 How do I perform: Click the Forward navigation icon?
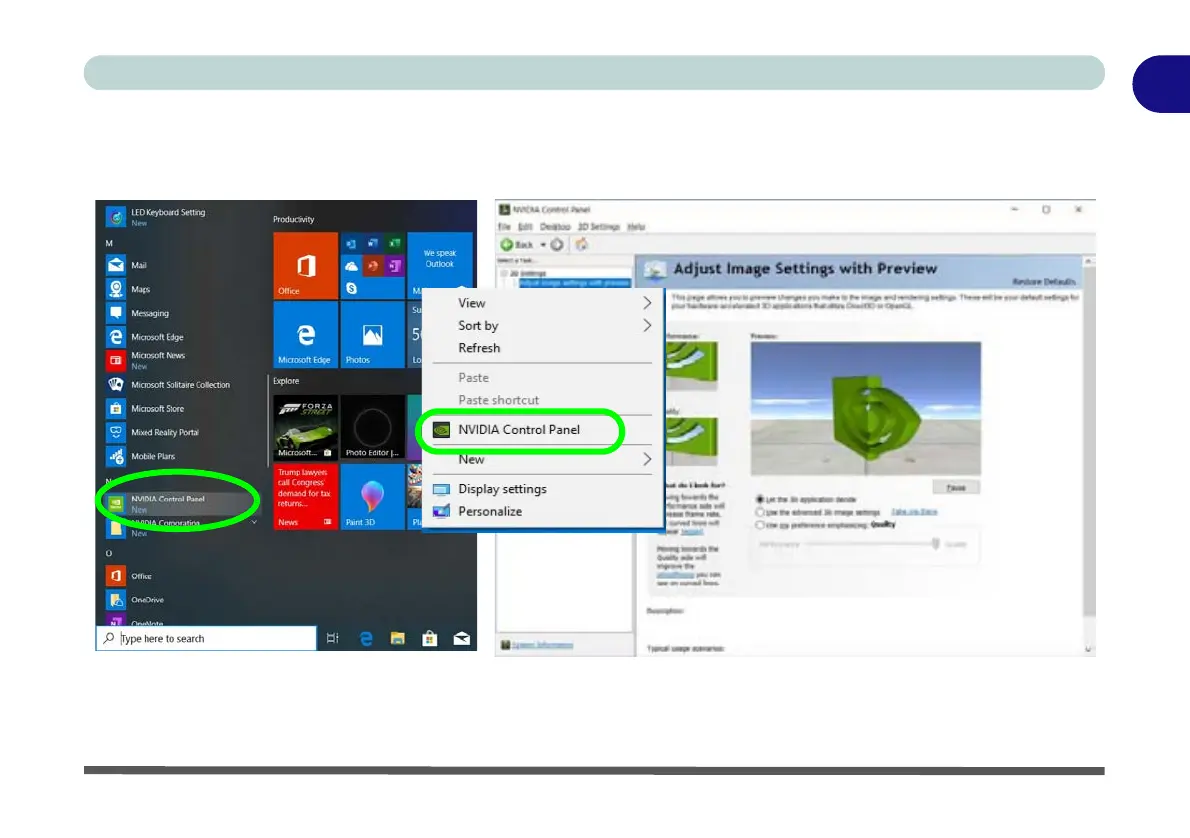point(556,244)
